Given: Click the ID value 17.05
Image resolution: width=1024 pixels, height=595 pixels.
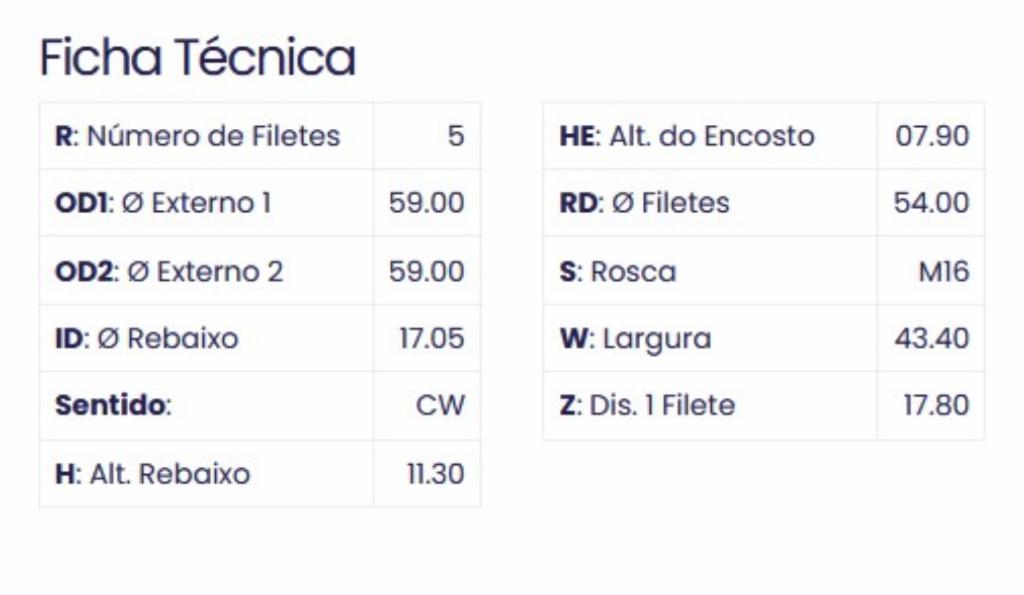Looking at the screenshot, I should pyautogui.click(x=432, y=338).
